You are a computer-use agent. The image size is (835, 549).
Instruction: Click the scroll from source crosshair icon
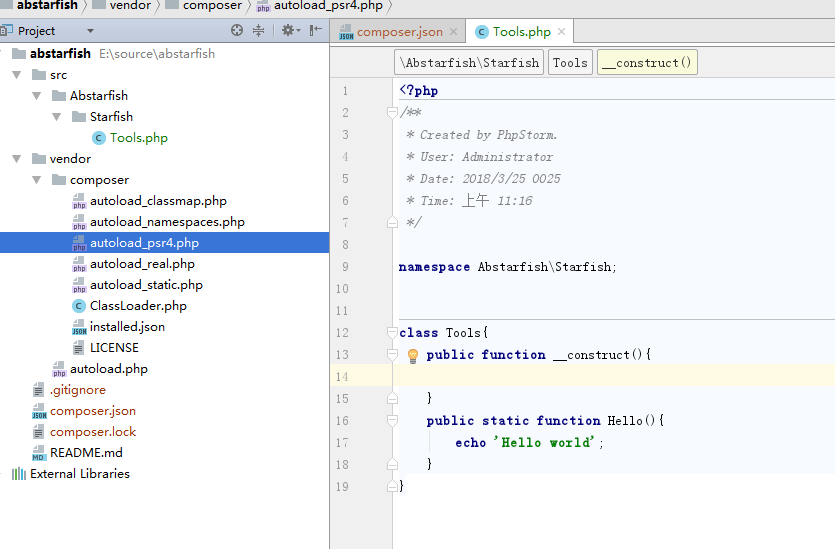pyautogui.click(x=237, y=30)
